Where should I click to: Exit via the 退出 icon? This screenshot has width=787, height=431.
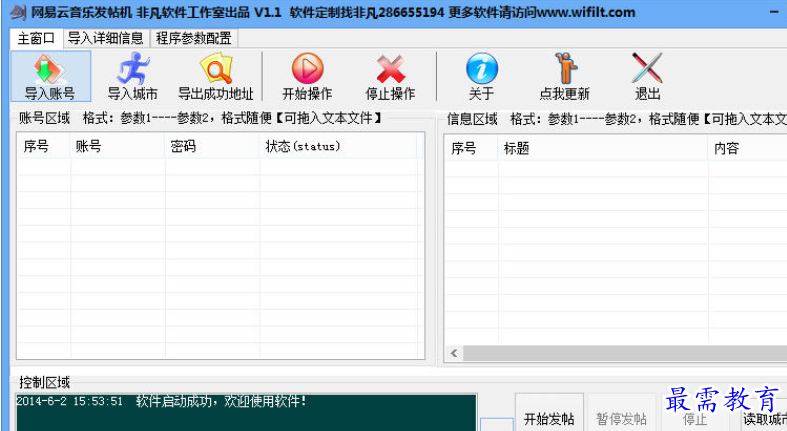(647, 76)
